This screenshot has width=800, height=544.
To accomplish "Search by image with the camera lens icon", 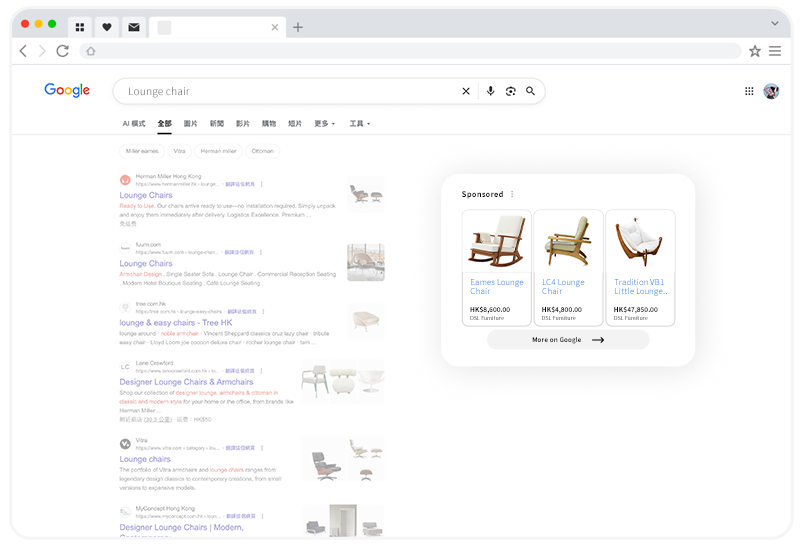I will 510,91.
